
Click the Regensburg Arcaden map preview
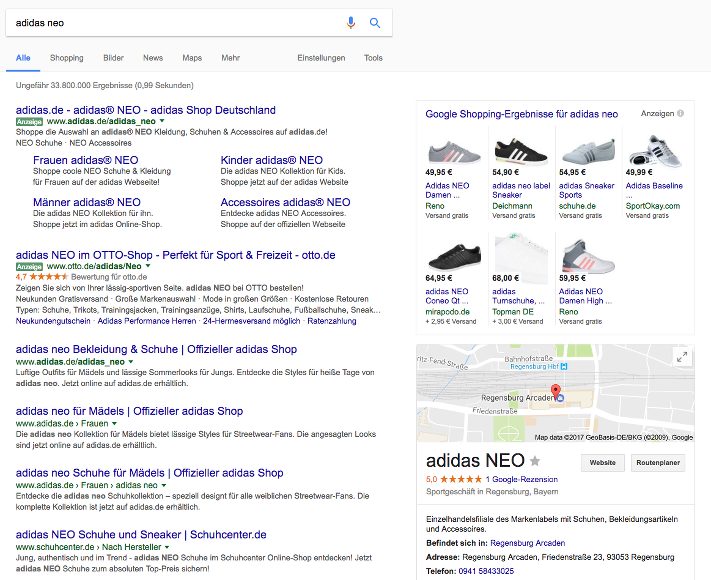[555, 393]
